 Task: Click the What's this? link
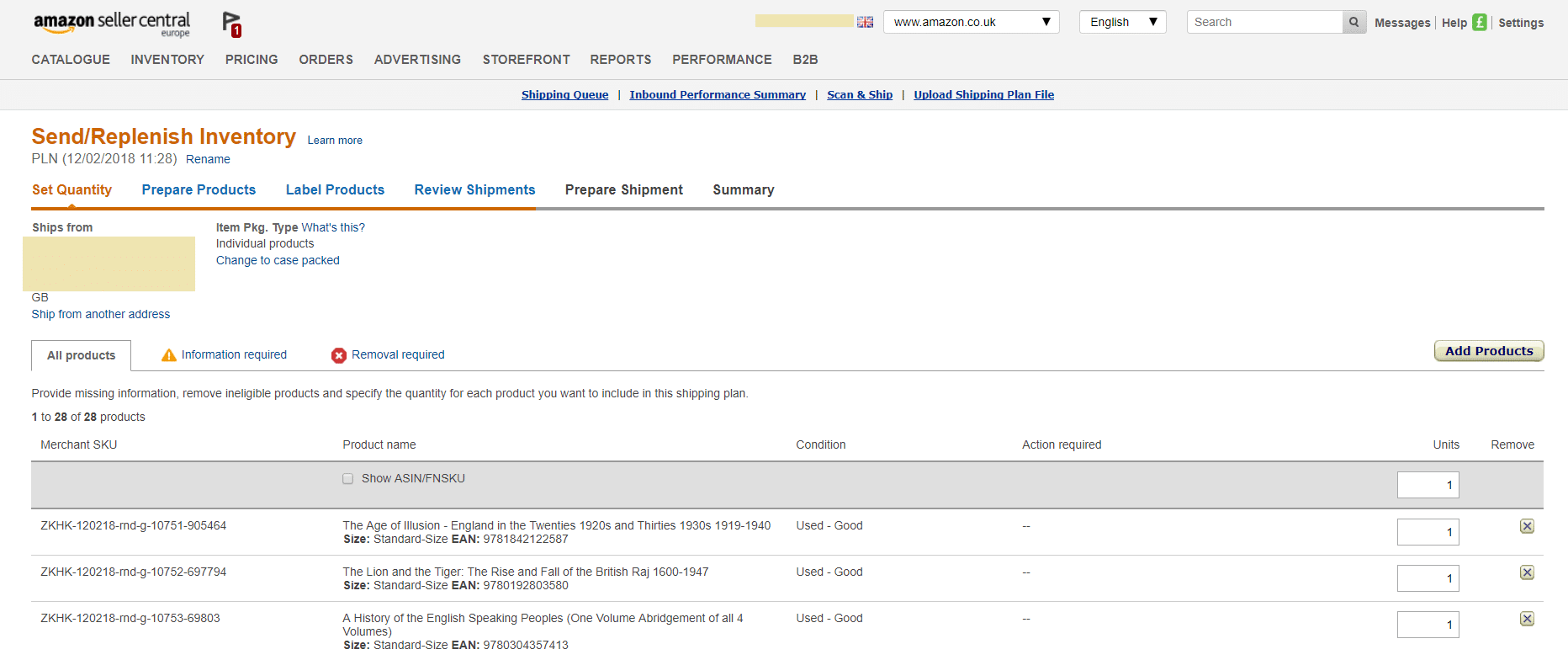[x=333, y=227]
